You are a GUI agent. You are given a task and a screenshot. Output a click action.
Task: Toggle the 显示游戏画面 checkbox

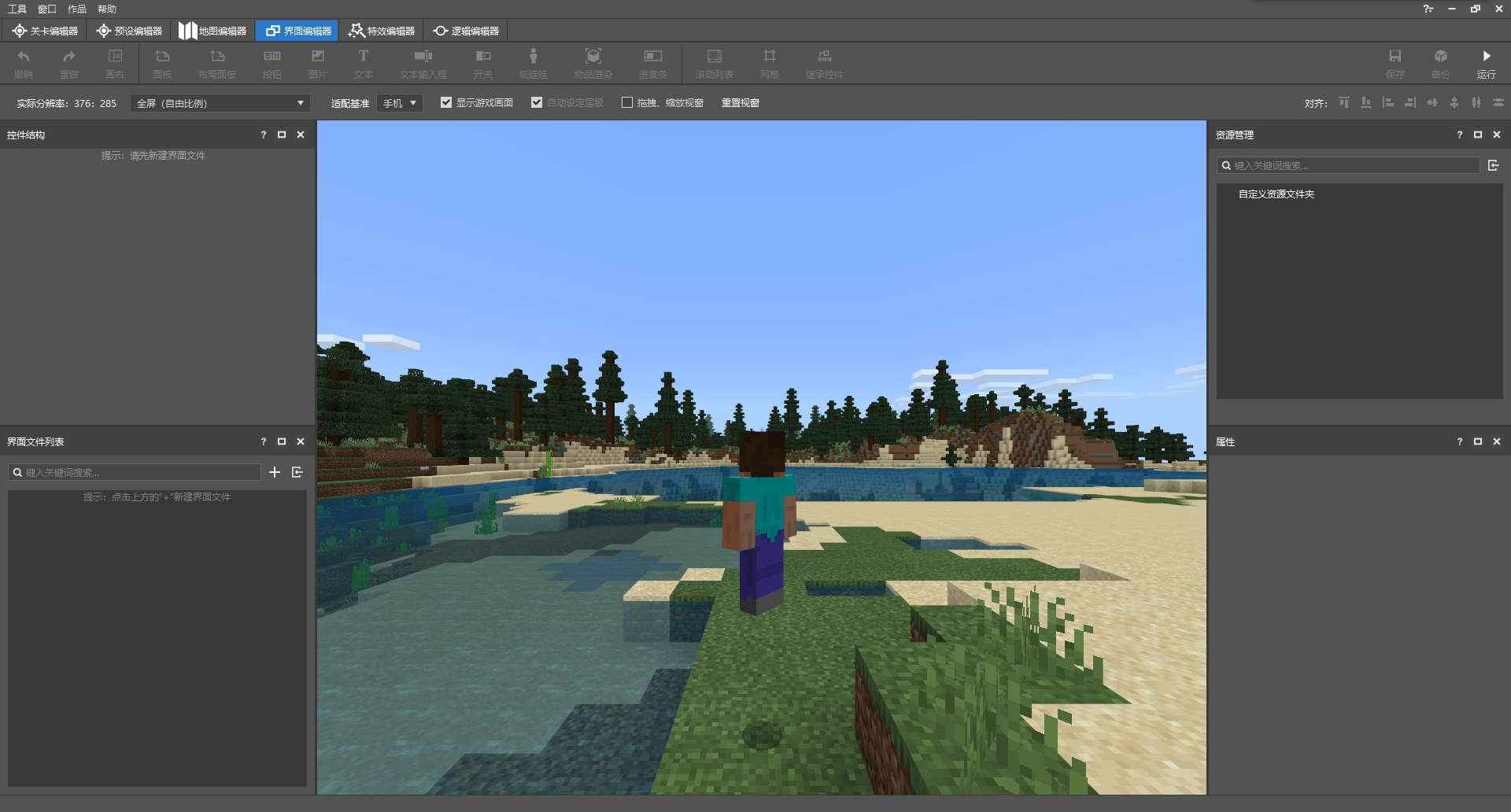(x=446, y=103)
